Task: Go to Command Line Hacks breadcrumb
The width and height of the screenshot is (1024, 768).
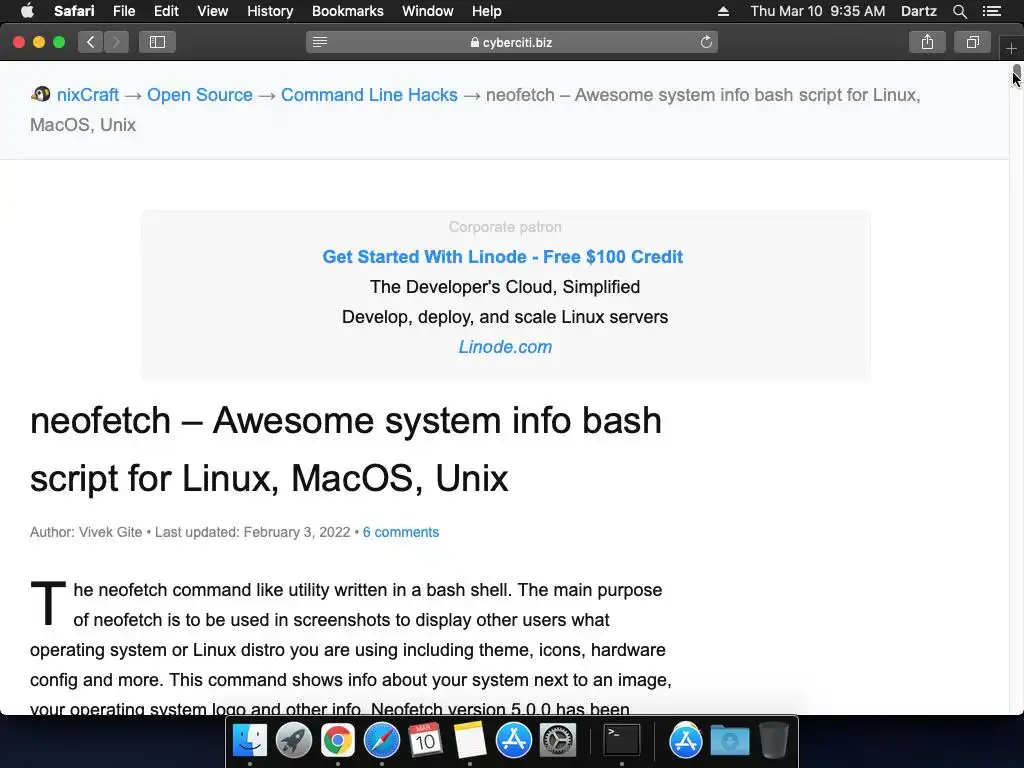Action: (369, 95)
